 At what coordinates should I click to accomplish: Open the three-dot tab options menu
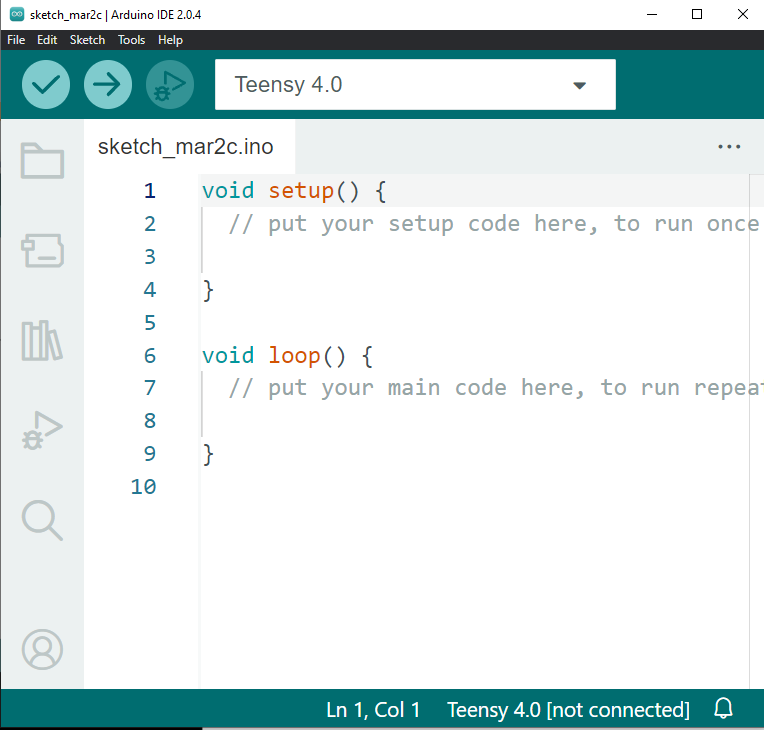[x=730, y=147]
